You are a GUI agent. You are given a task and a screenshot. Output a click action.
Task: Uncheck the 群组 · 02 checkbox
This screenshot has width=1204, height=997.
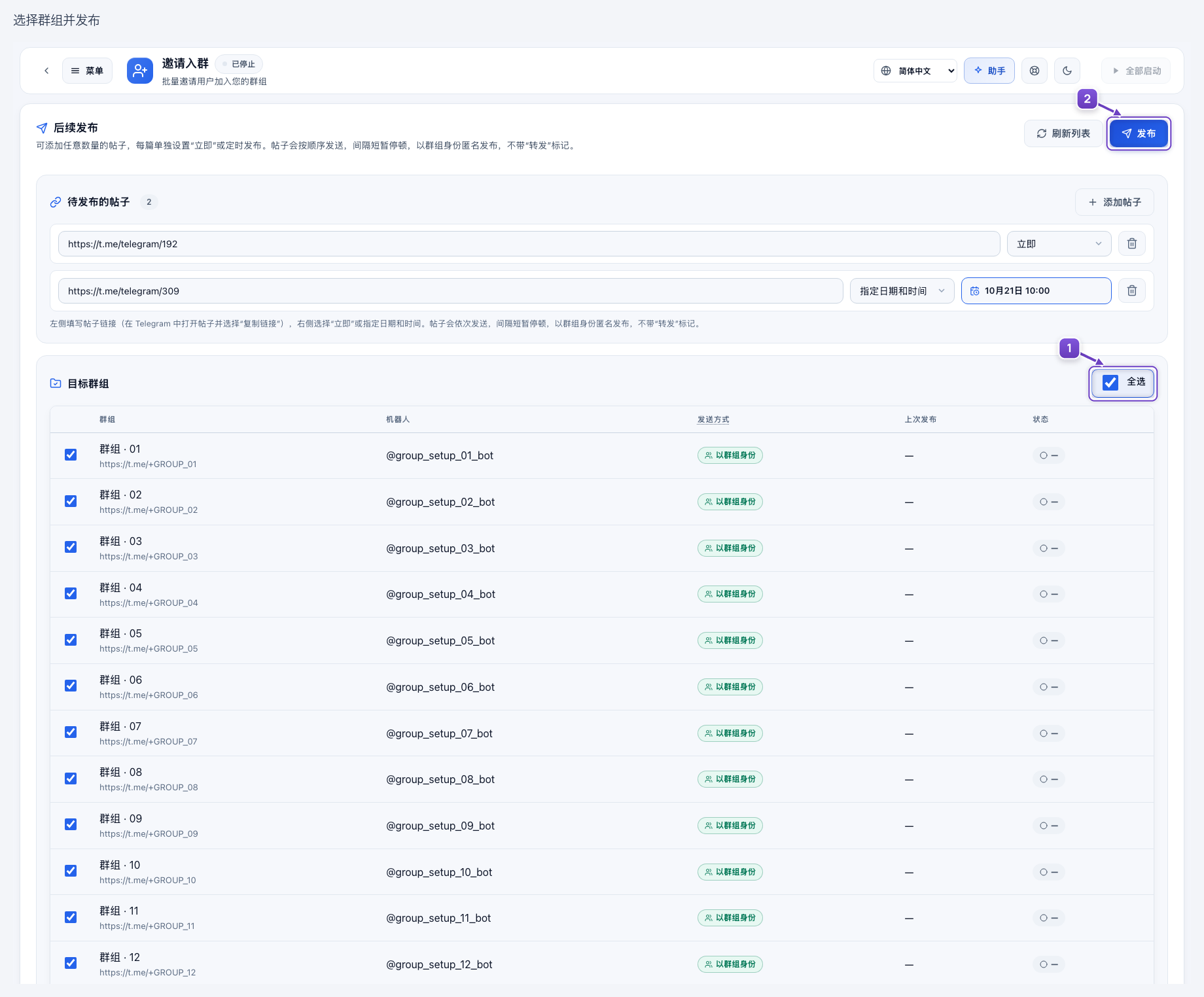click(x=71, y=501)
